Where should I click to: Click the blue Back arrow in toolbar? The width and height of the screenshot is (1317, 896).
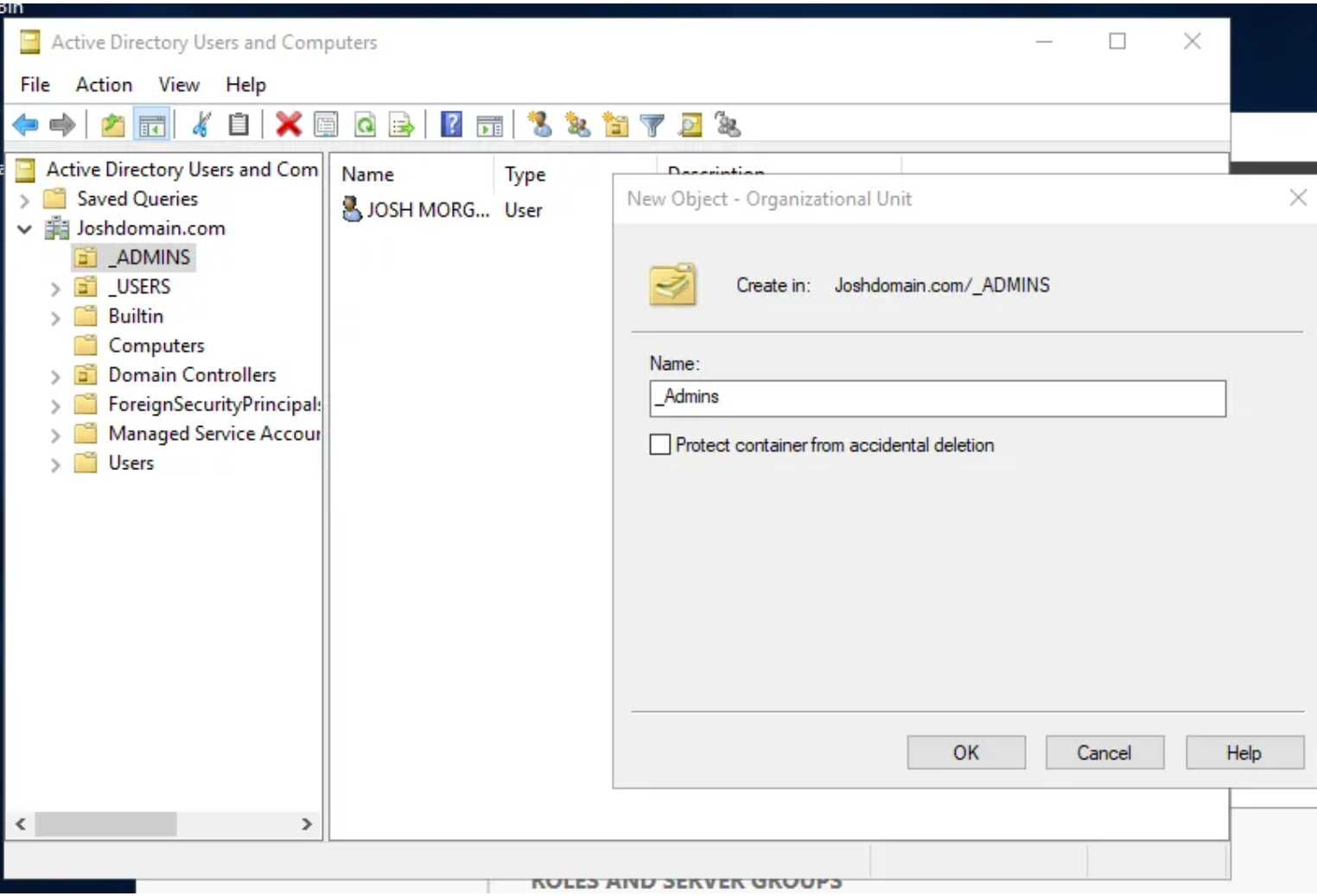click(26, 125)
